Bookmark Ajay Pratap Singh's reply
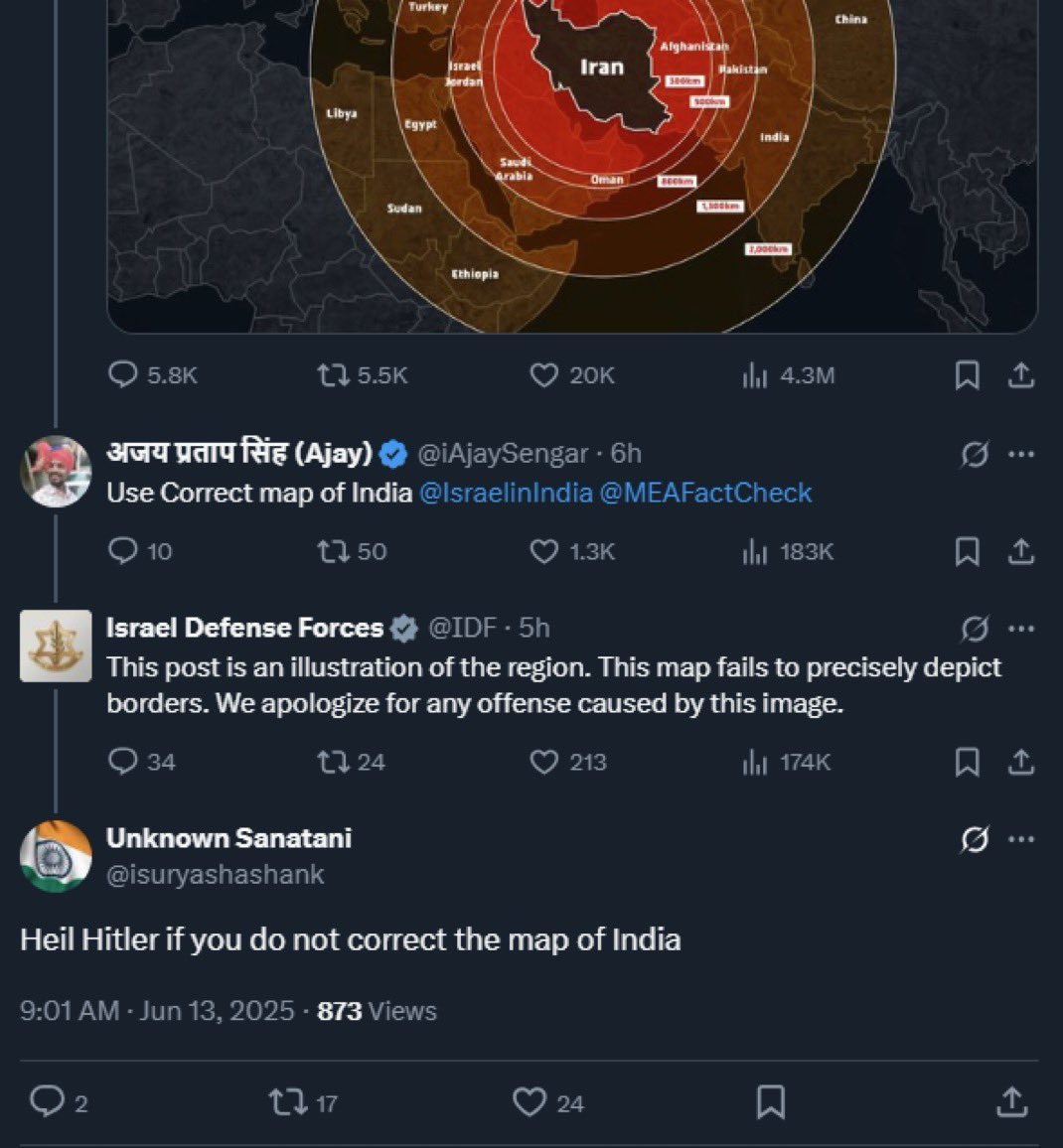Viewport: 1063px width, 1148px height. tap(967, 551)
